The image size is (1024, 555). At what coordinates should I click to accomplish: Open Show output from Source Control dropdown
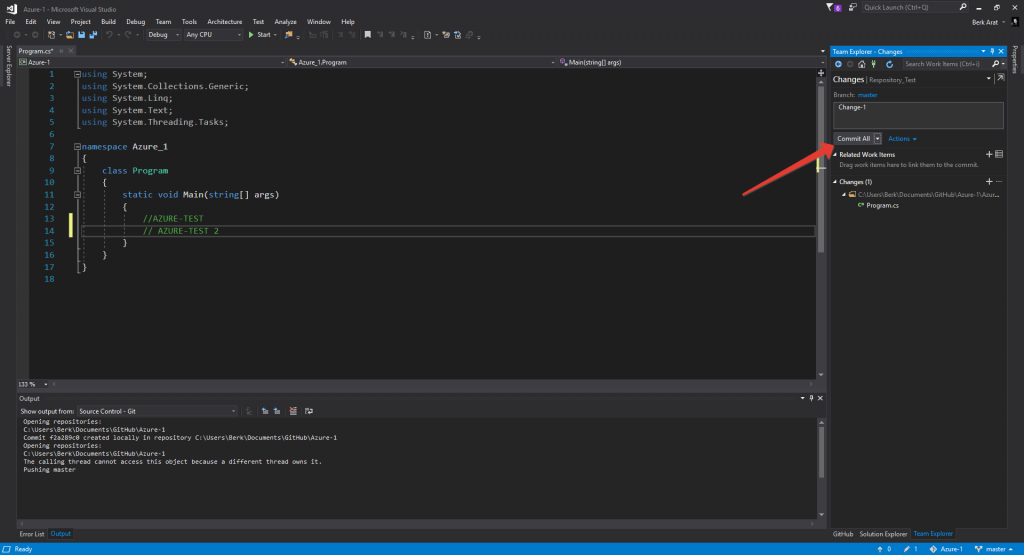click(157, 411)
